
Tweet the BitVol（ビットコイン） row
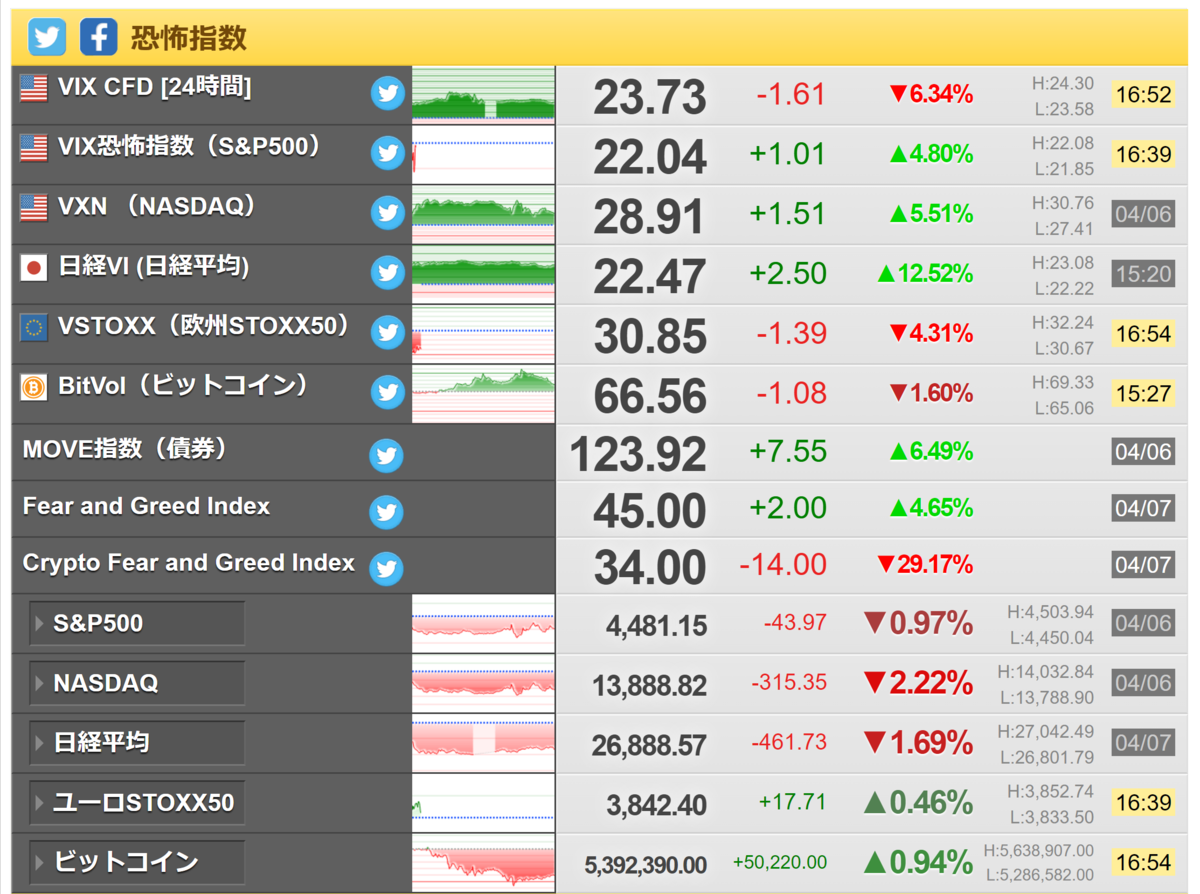[388, 392]
